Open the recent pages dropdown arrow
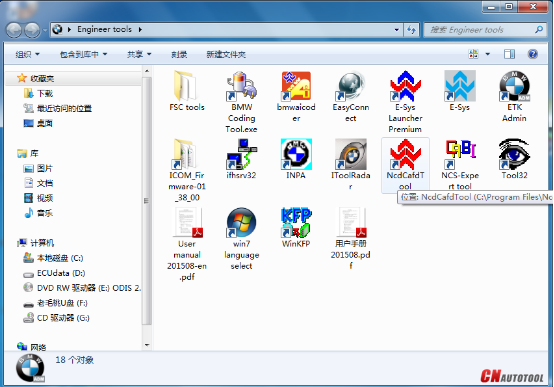This screenshot has width=554, height=387. pyautogui.click(x=45, y=31)
